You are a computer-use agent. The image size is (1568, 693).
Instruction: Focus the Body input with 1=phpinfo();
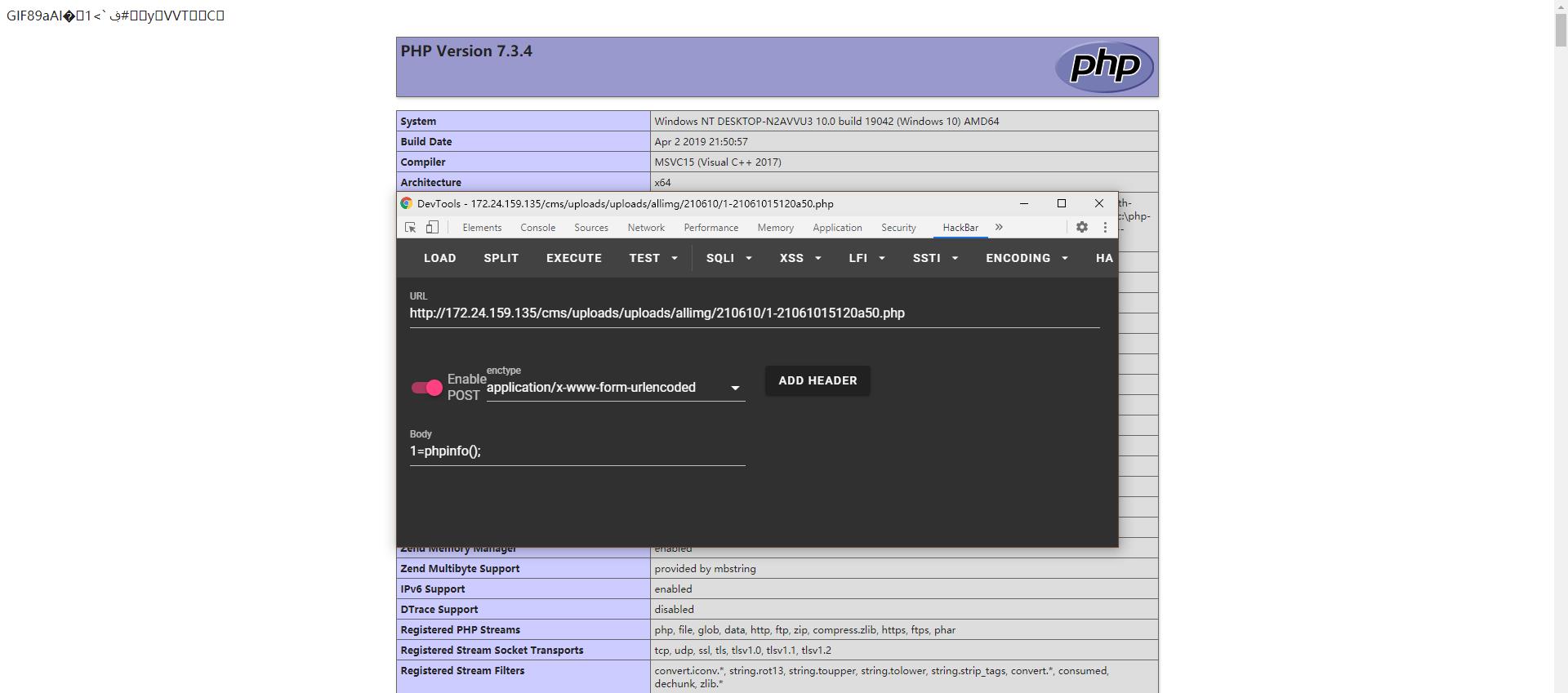(577, 451)
